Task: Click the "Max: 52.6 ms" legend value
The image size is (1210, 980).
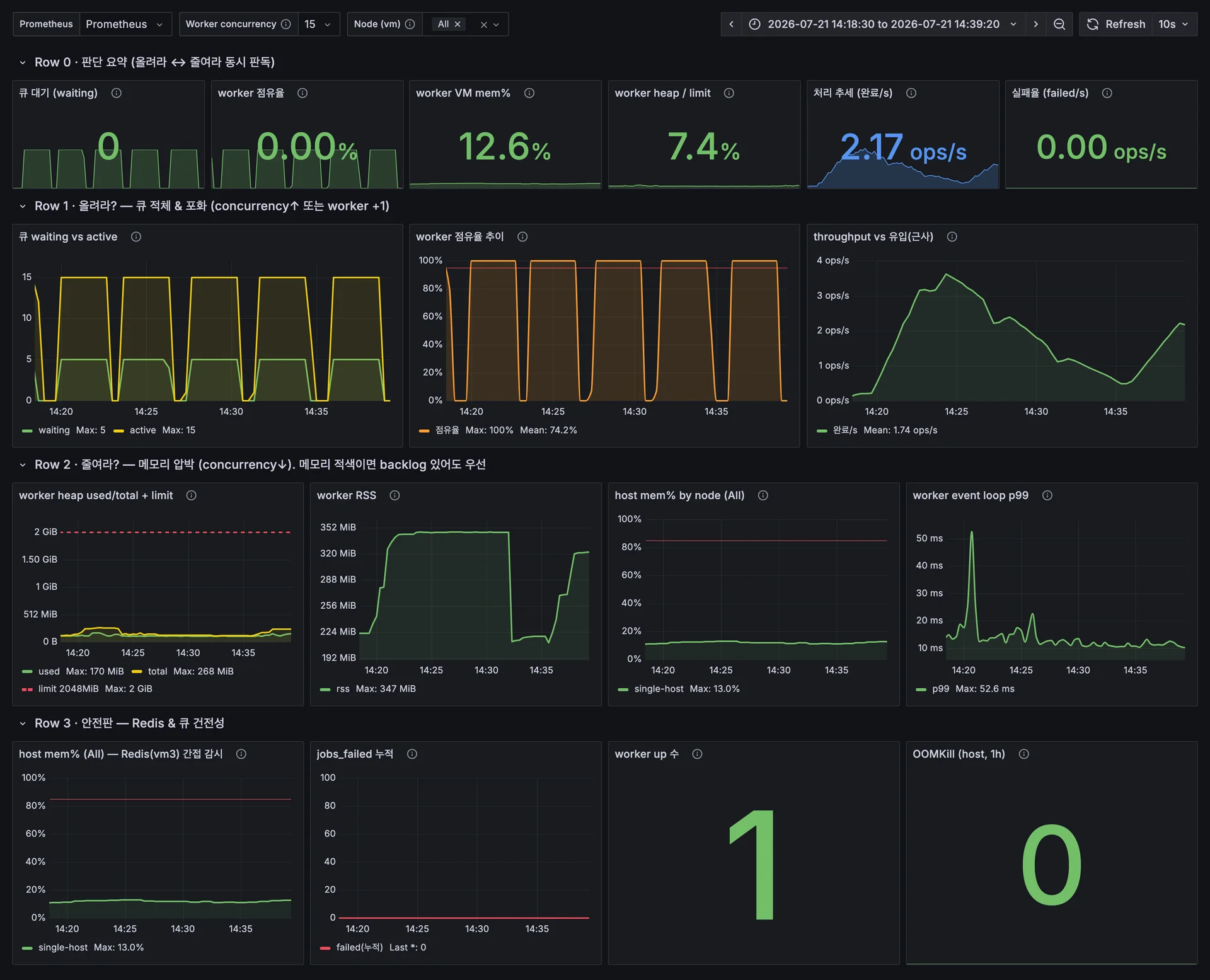Action: tap(985, 689)
